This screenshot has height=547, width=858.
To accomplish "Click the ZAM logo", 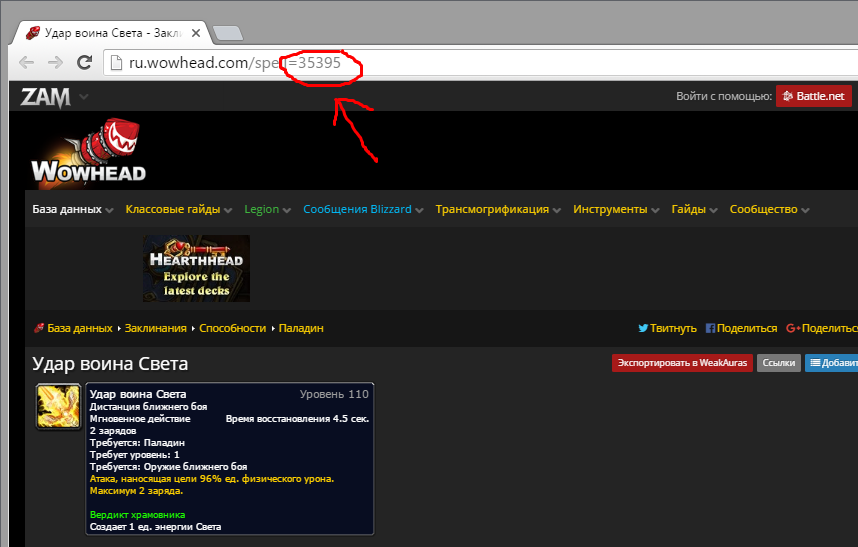I will click(x=45, y=97).
